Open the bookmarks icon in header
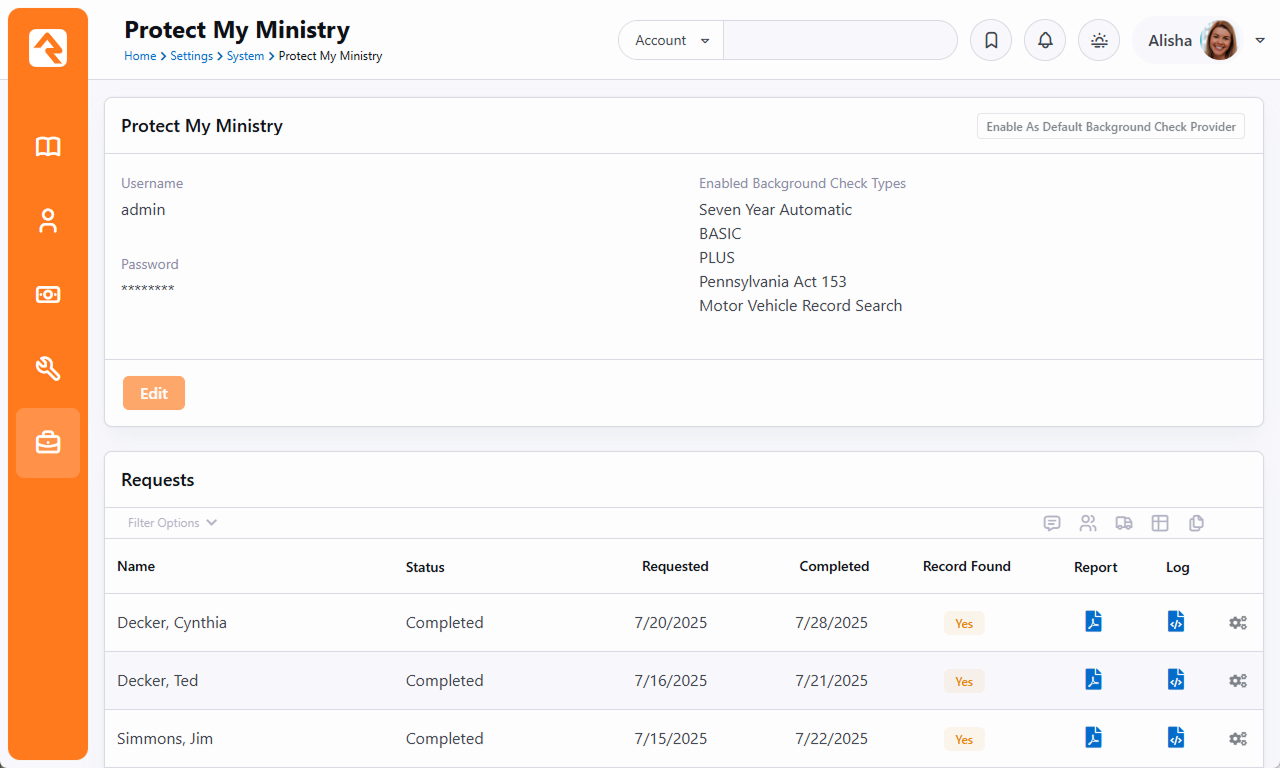Viewport: 1280px width, 768px height. 991,41
